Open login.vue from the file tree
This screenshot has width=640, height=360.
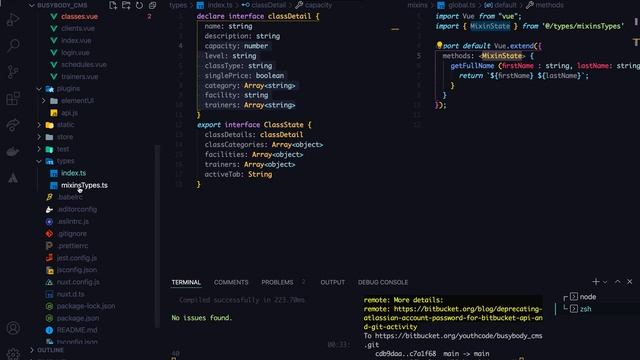75,53
